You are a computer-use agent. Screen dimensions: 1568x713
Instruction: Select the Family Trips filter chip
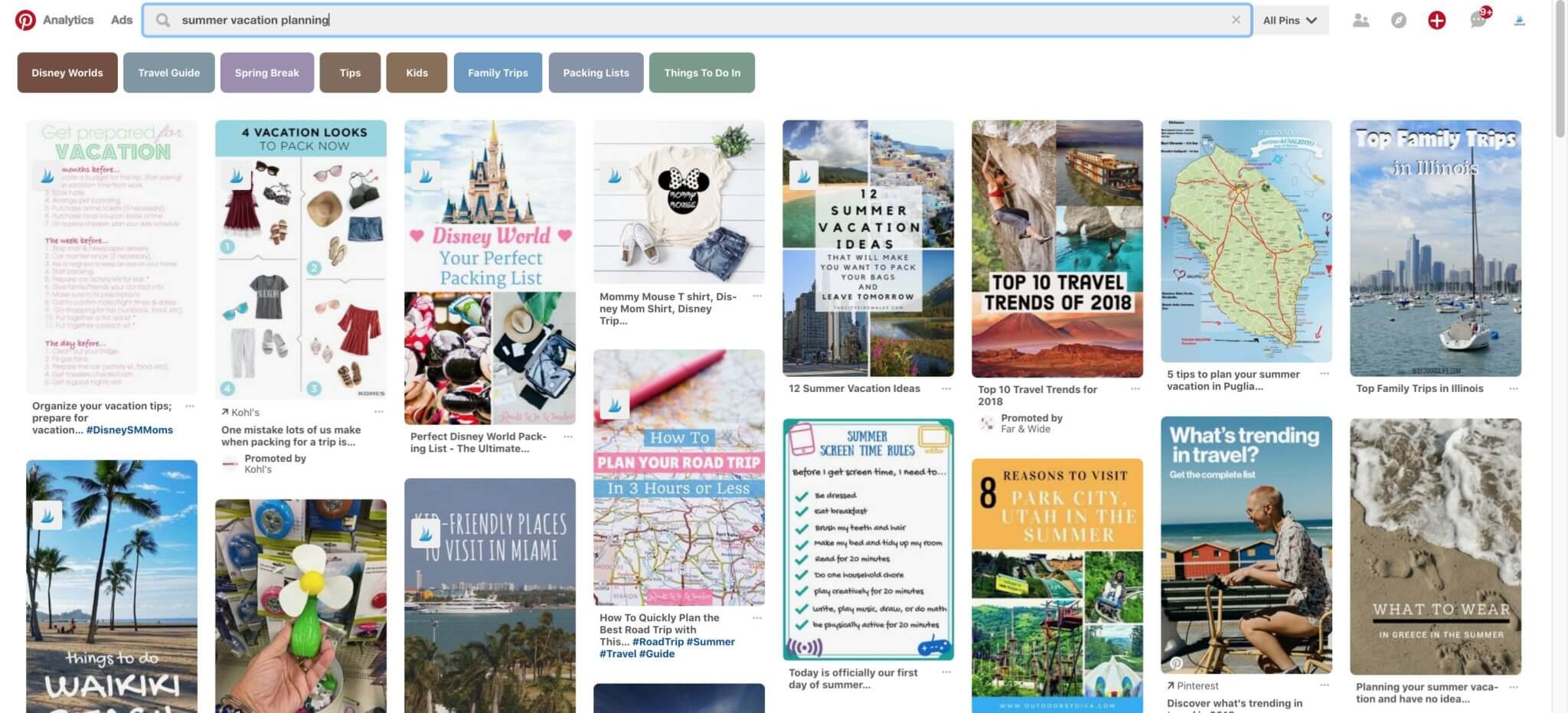[x=498, y=73]
